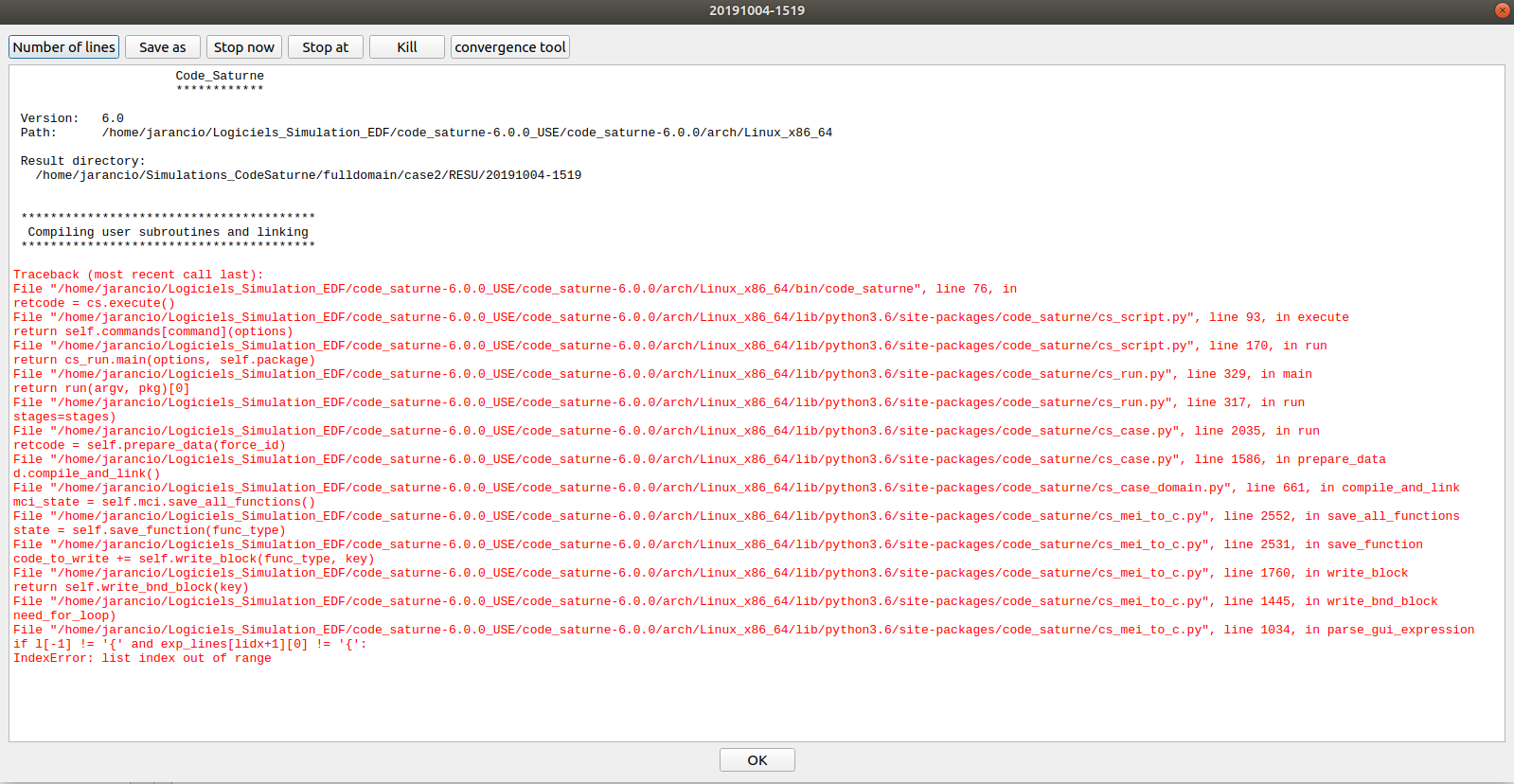Click the red Traceback header line

tap(138, 275)
